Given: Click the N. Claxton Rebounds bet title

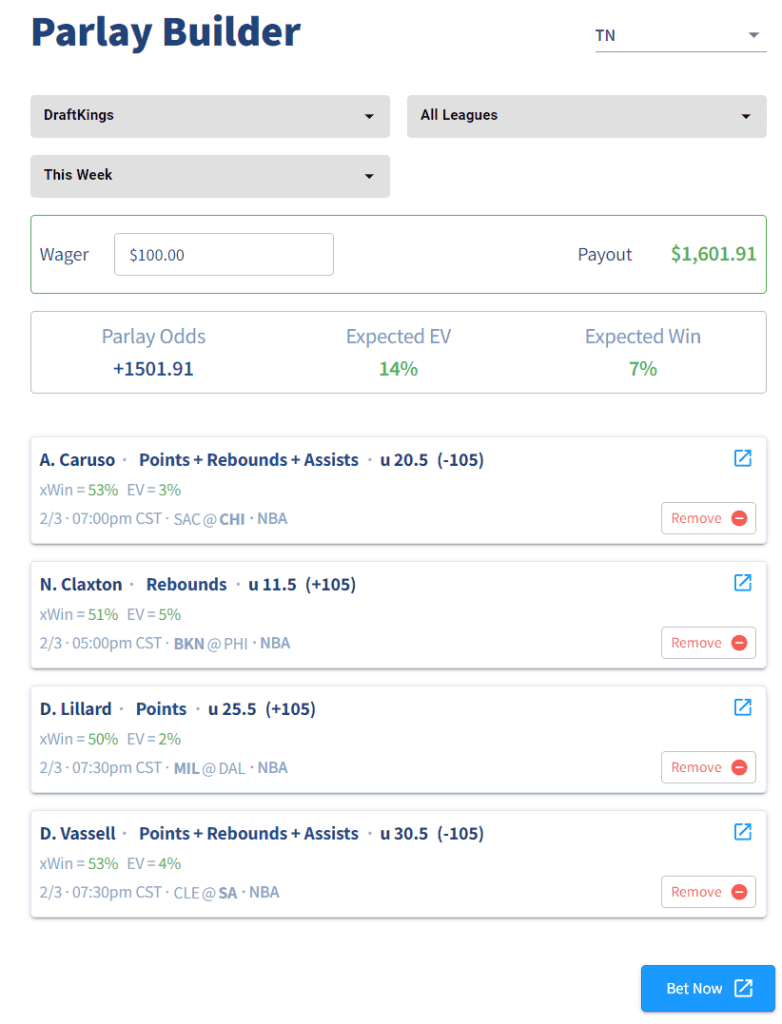Looking at the screenshot, I should [x=186, y=584].
